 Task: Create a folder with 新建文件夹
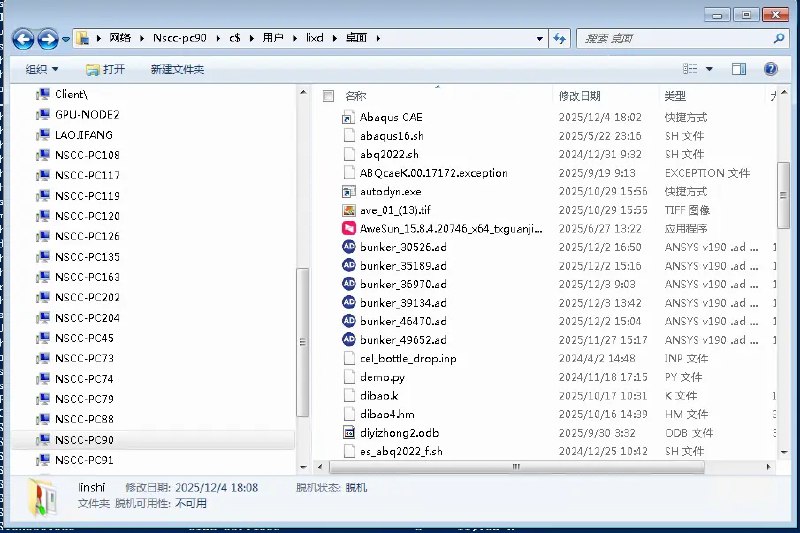point(177,69)
